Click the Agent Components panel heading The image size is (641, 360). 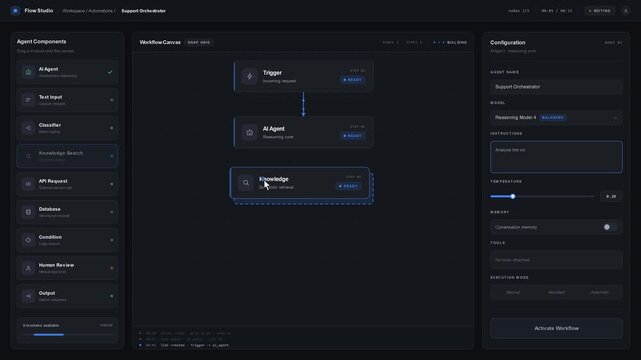pos(41,42)
